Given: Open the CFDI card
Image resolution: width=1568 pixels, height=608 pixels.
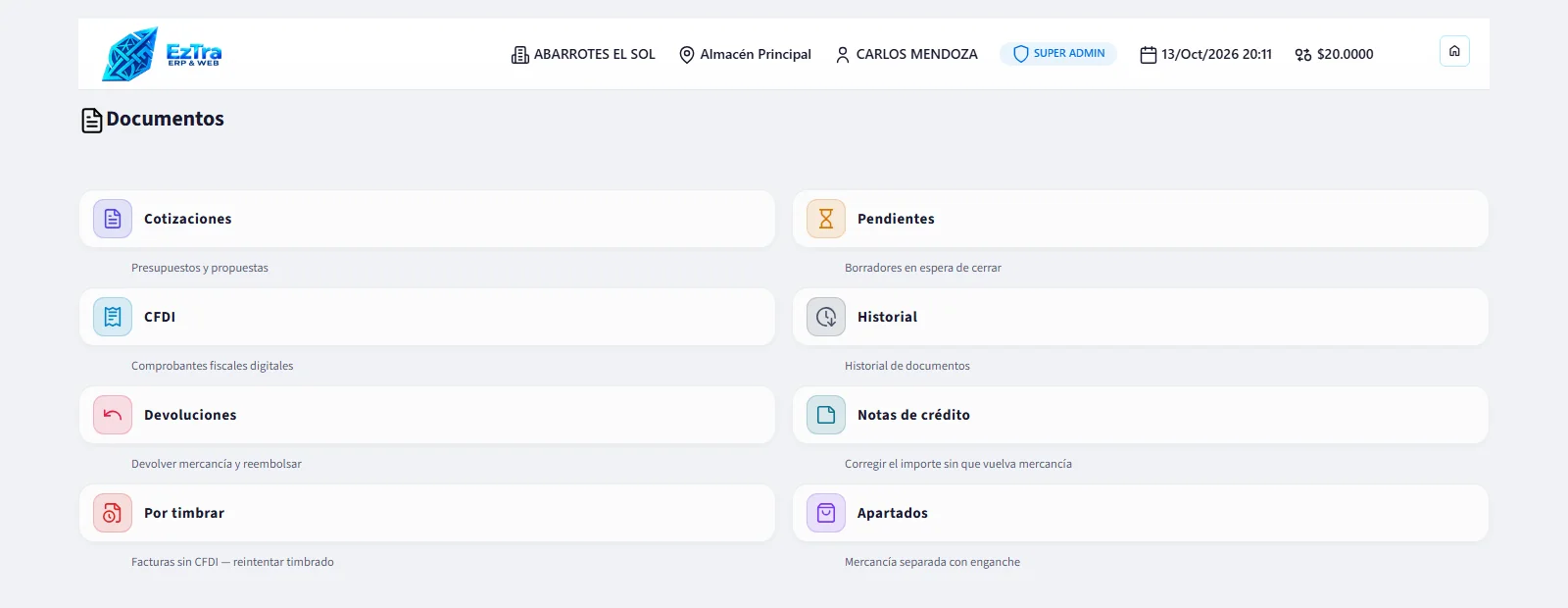Looking at the screenshot, I should pyautogui.click(x=427, y=317).
